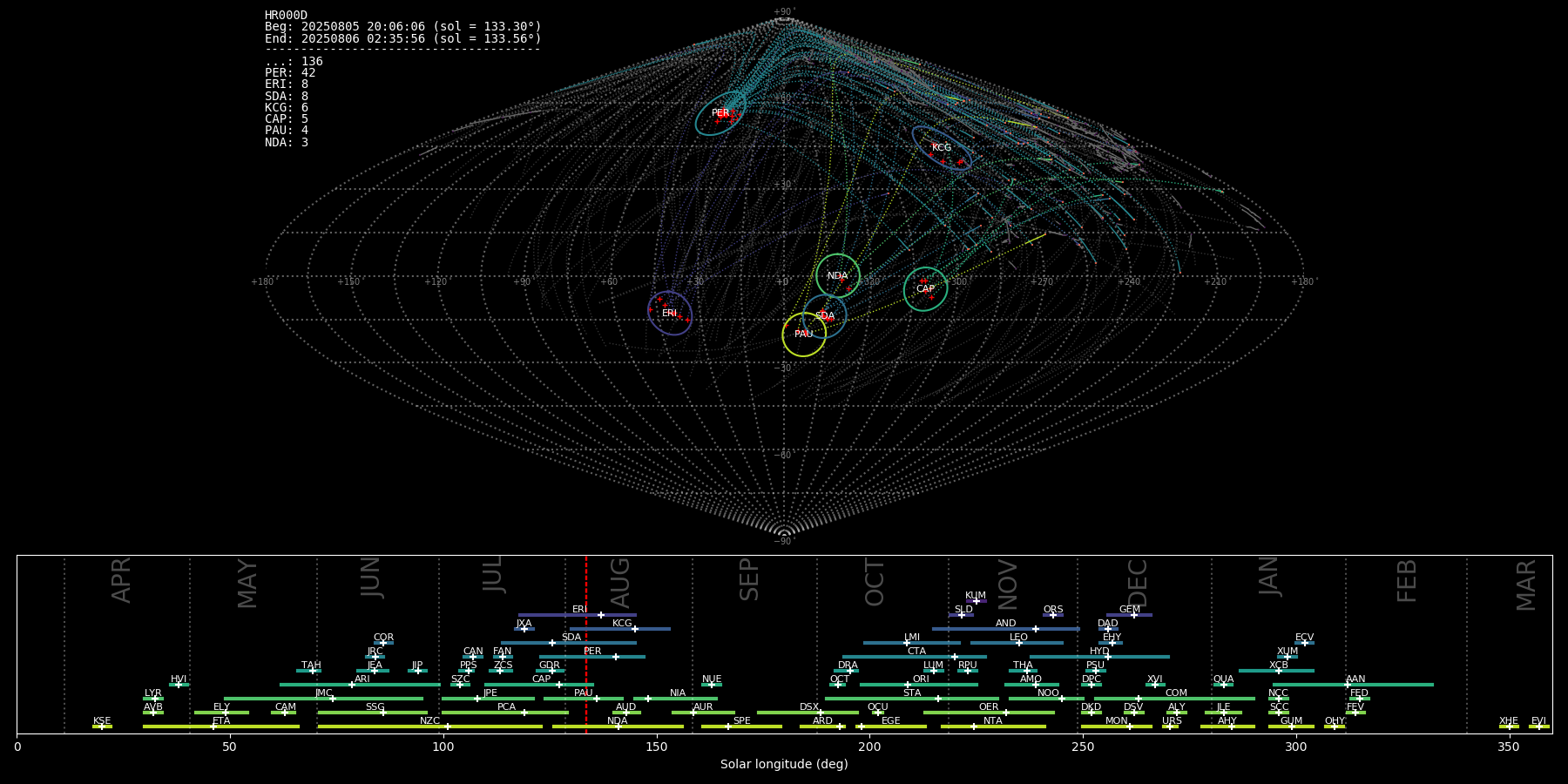This screenshot has height=784, width=1568.
Task: Click the 'Beg: 20250805 20:06:06' line
Action: pyautogui.click(x=403, y=27)
